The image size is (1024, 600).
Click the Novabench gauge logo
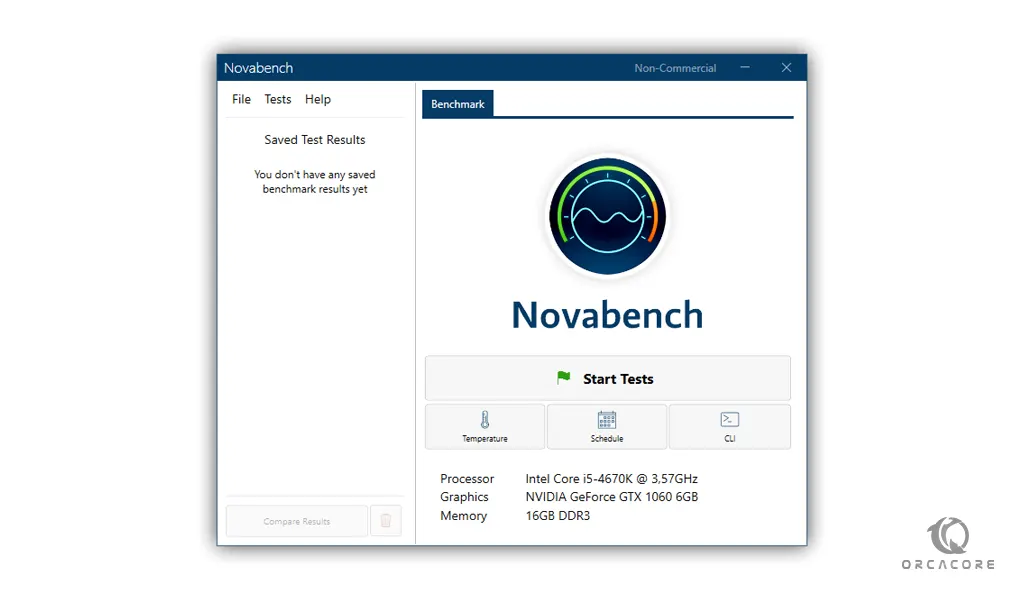tap(607, 216)
